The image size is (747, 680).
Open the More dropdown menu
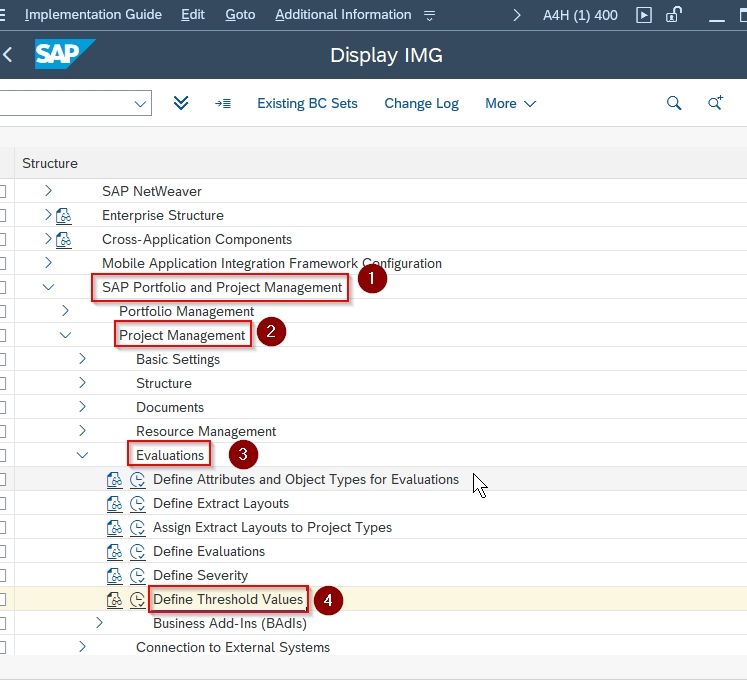click(x=510, y=103)
